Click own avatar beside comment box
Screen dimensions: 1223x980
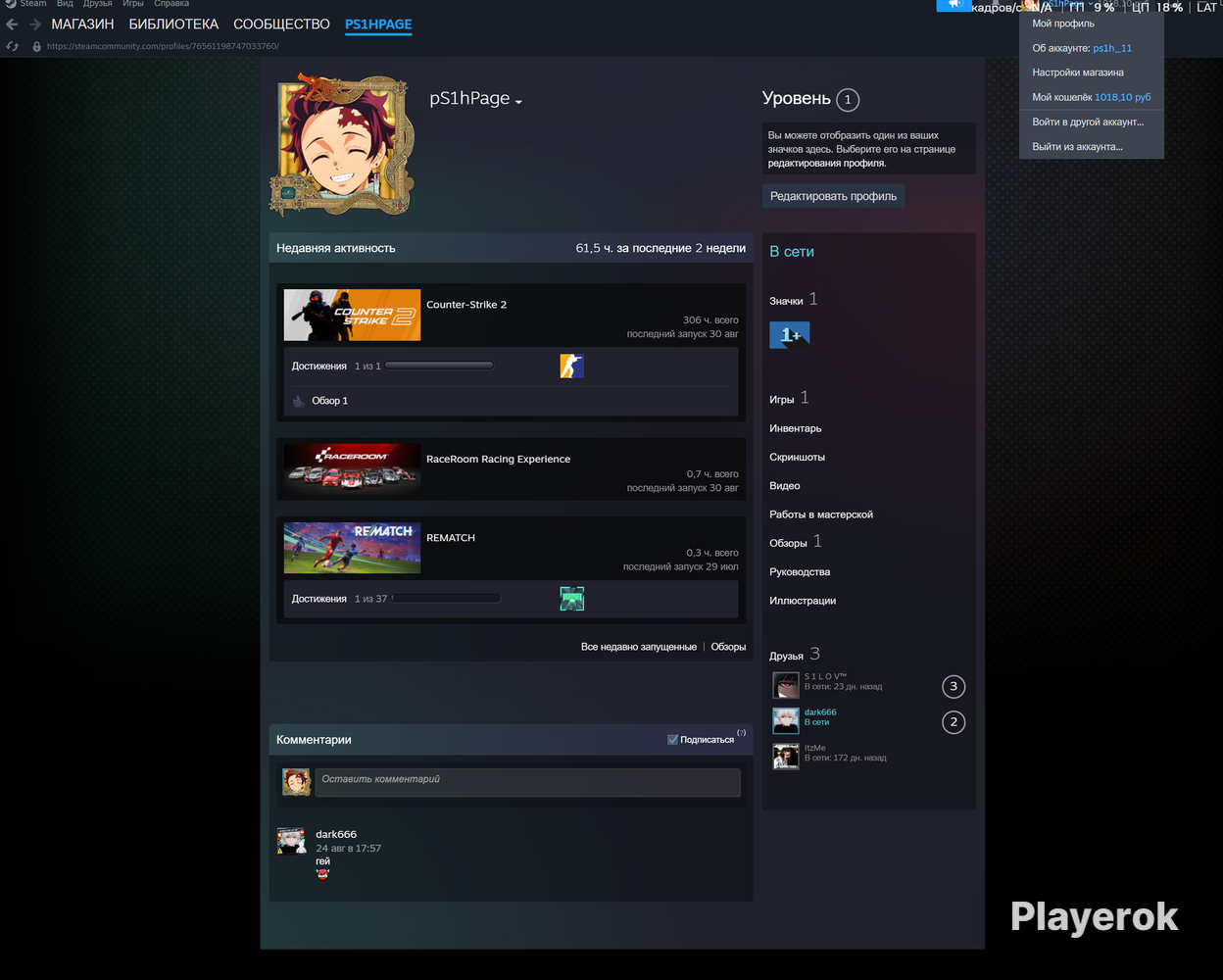(296, 781)
